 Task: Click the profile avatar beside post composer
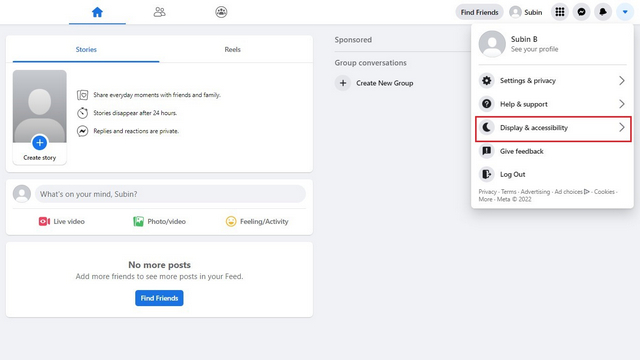click(x=22, y=194)
